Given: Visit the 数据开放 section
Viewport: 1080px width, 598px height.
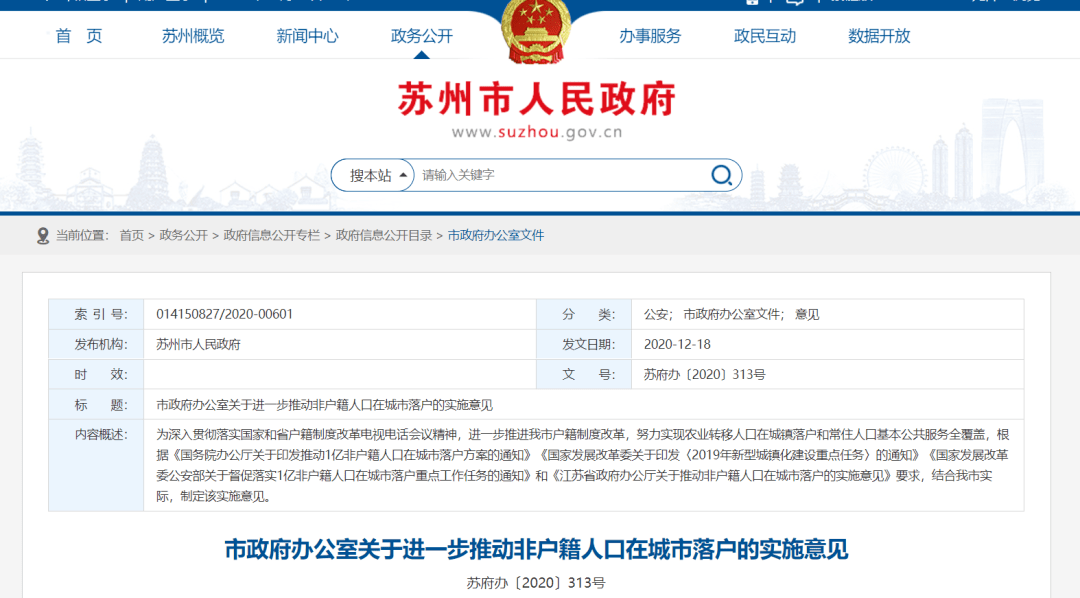Looking at the screenshot, I should 879,36.
